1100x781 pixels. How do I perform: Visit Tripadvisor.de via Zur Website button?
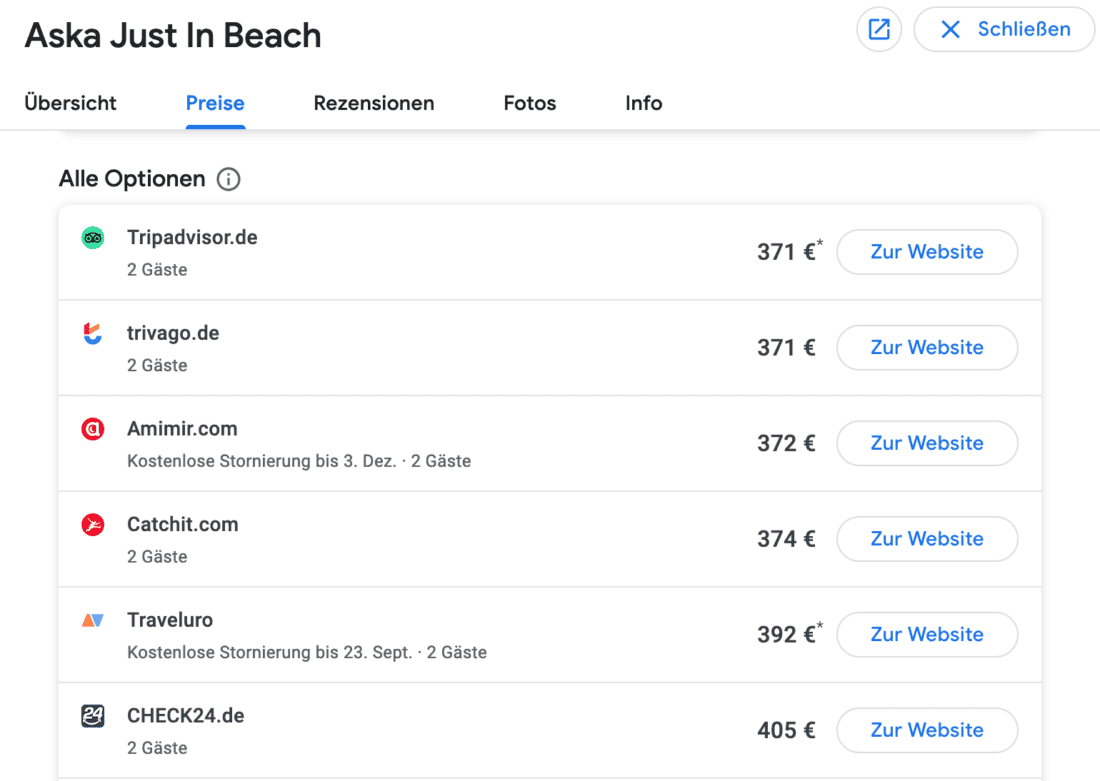pyautogui.click(x=927, y=252)
